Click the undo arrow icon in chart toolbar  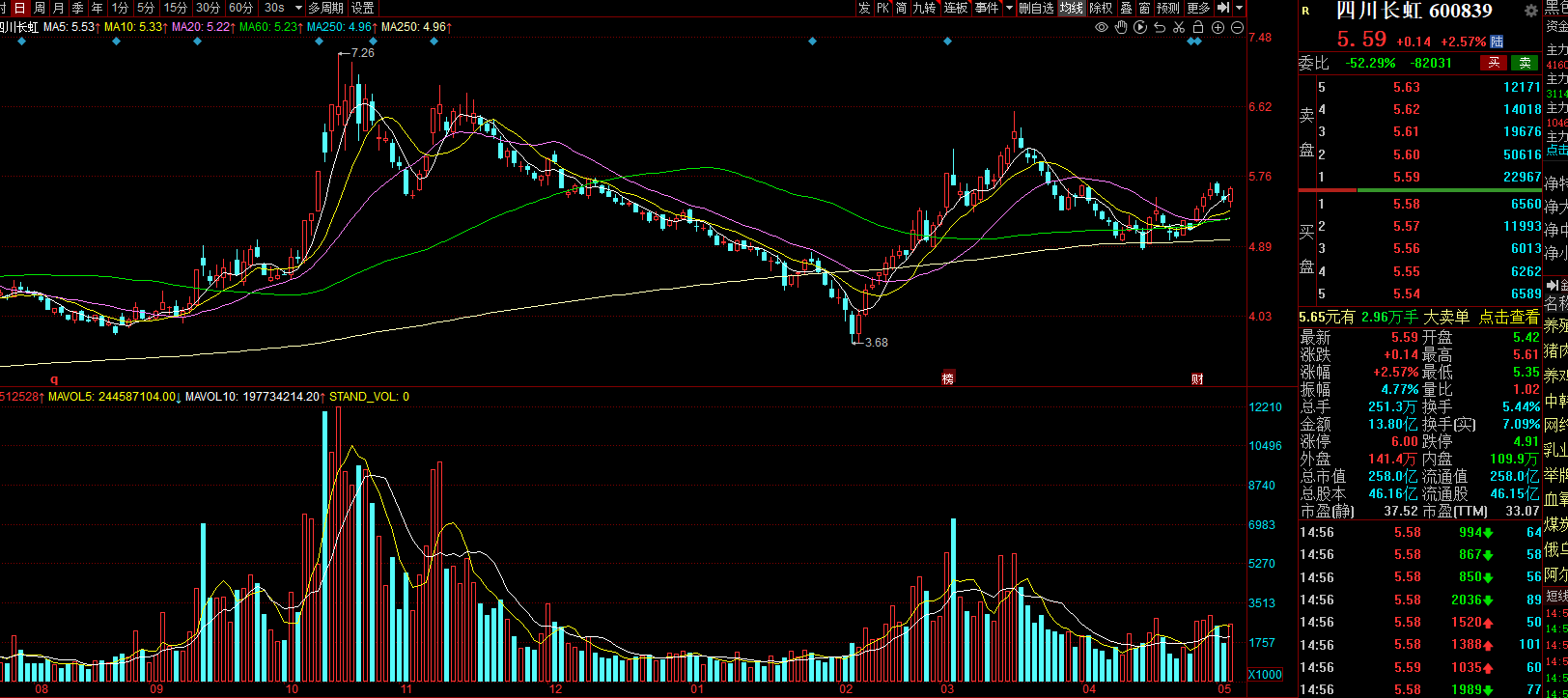pos(1160,27)
